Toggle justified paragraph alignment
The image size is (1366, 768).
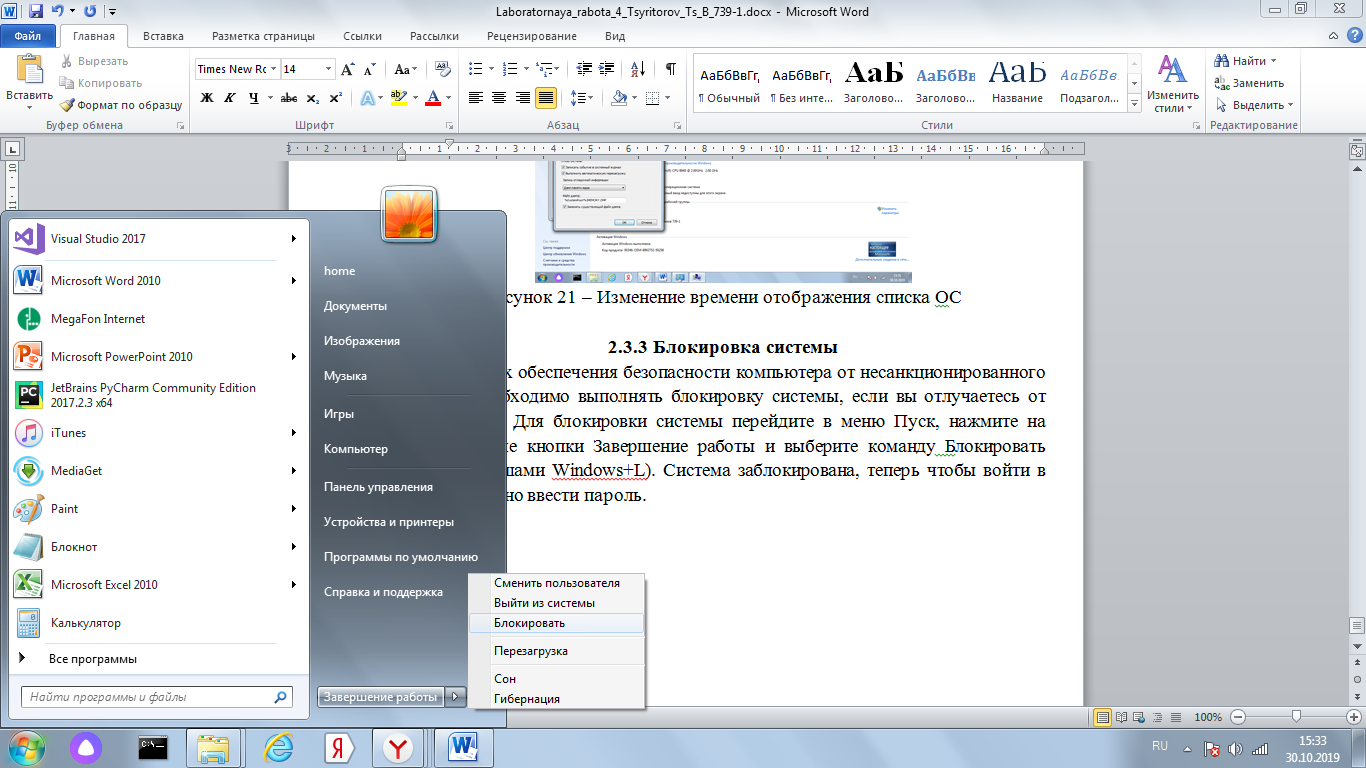(x=546, y=98)
